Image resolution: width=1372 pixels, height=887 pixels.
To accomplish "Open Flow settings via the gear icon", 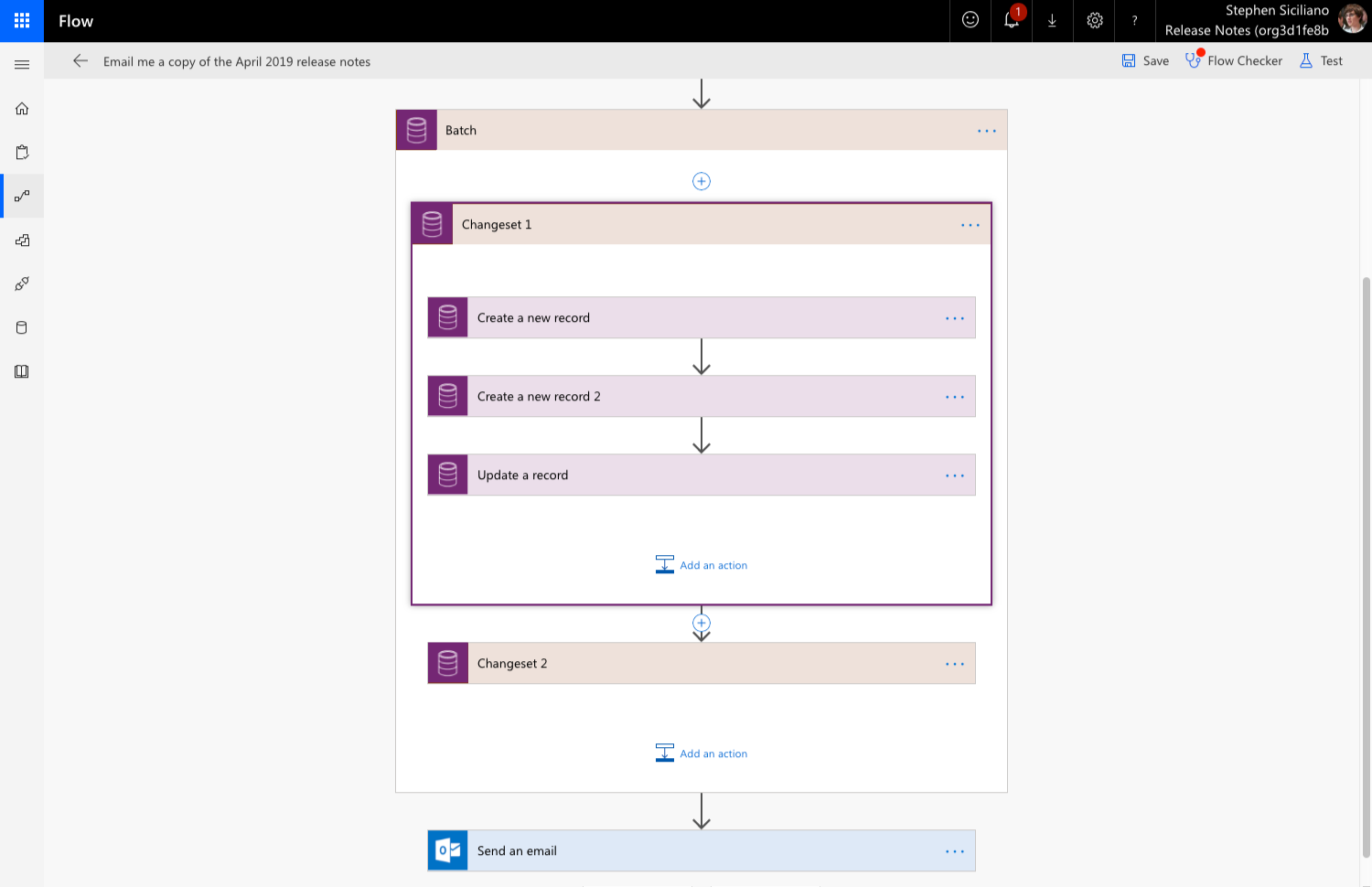I will click(1093, 21).
